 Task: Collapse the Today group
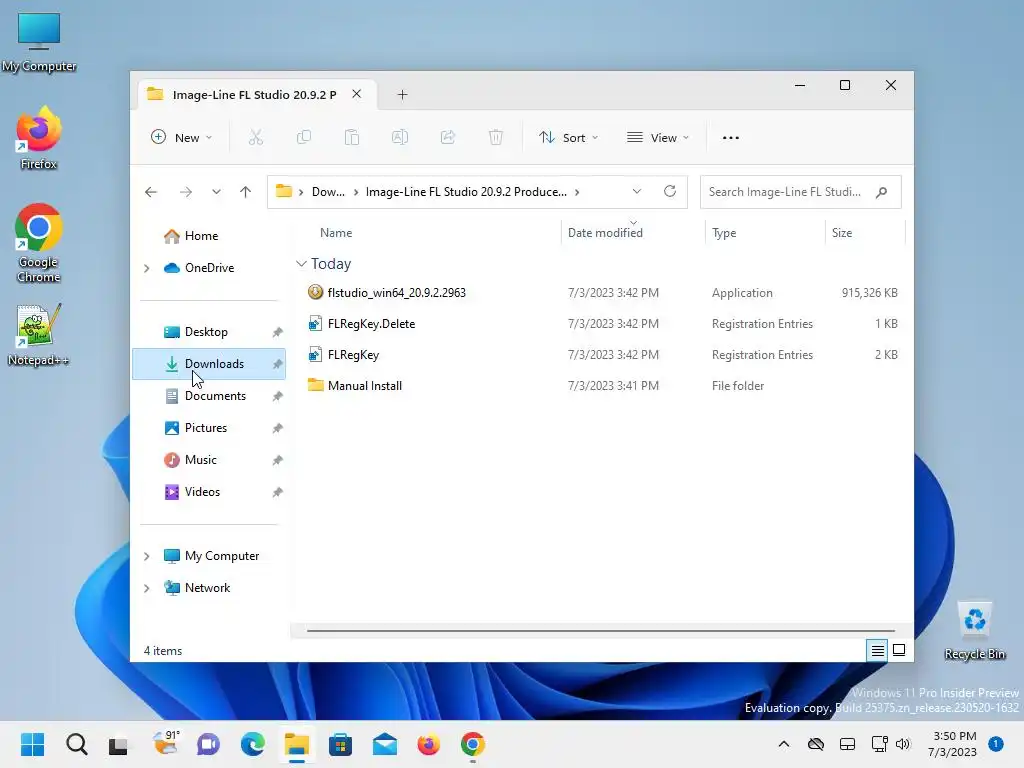coord(301,264)
